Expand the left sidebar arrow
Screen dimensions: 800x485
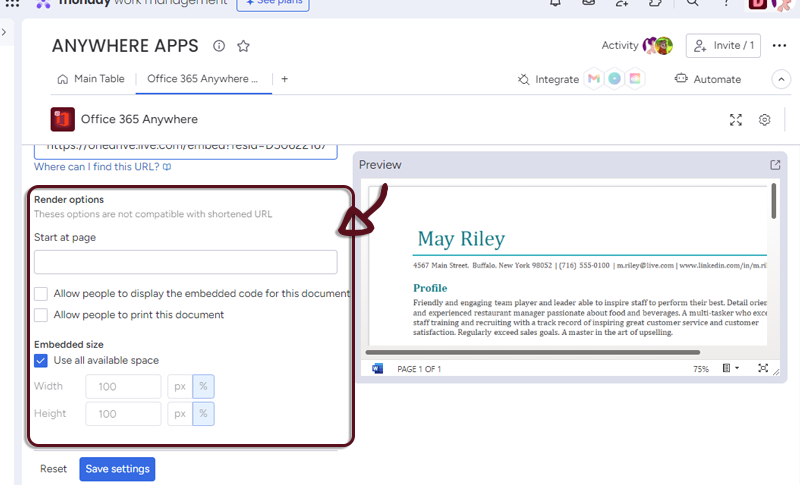coord(5,33)
